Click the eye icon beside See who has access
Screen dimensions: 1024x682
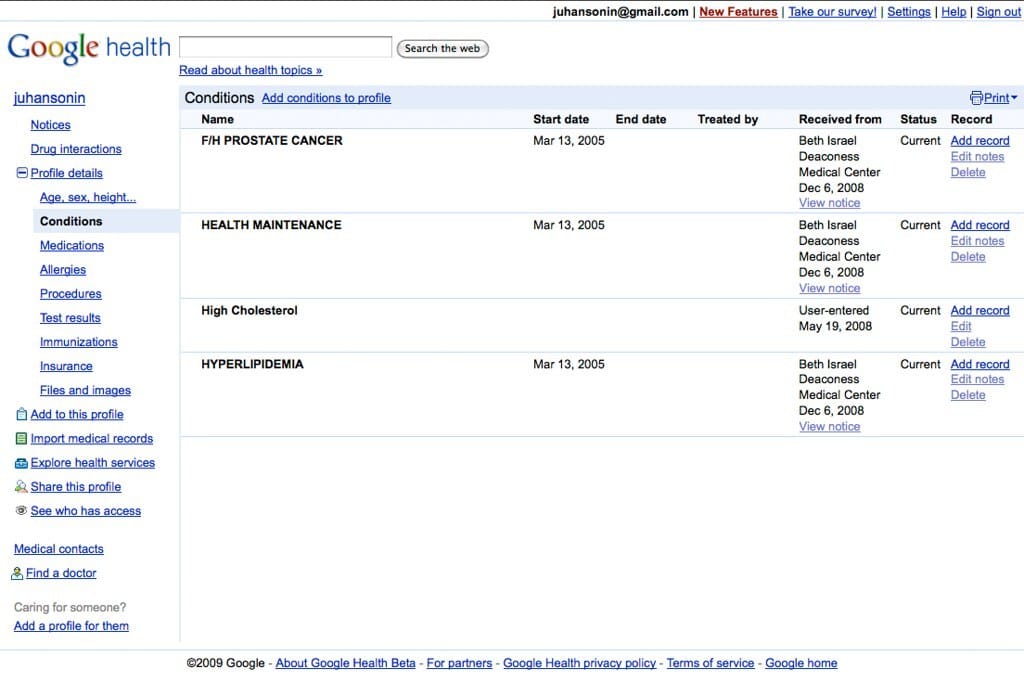tap(21, 510)
